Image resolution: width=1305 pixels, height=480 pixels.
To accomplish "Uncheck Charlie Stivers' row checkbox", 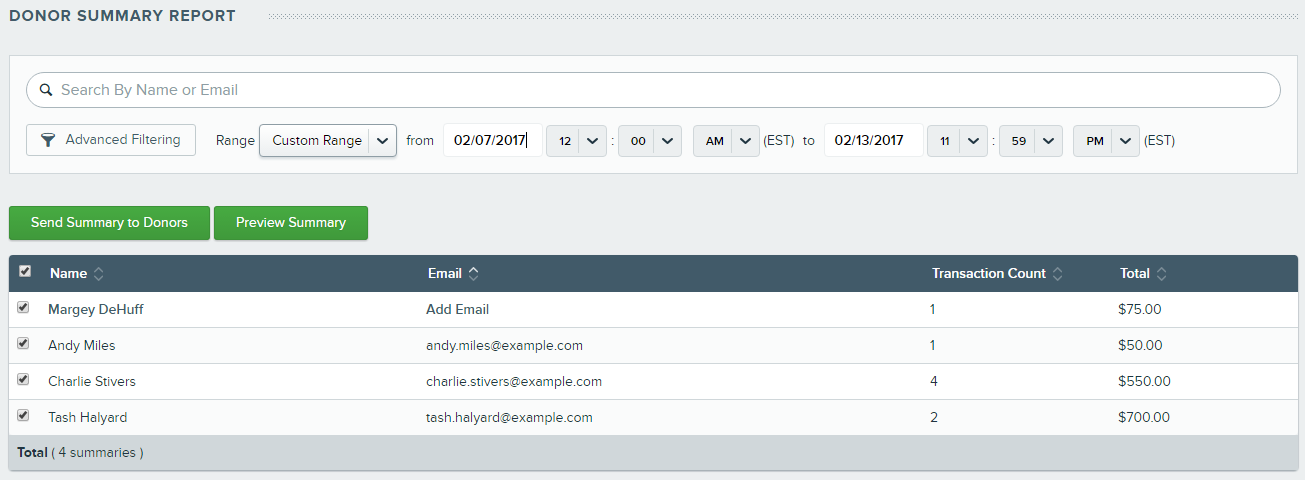I will [x=23, y=380].
